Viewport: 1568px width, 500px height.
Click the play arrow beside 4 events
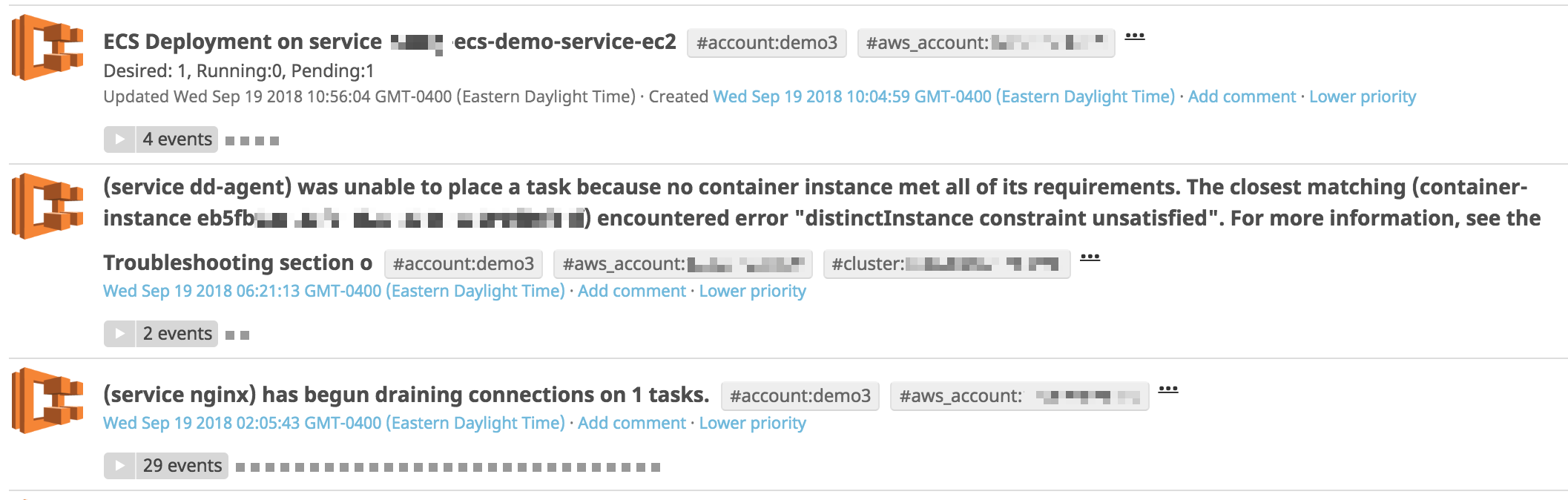(119, 139)
